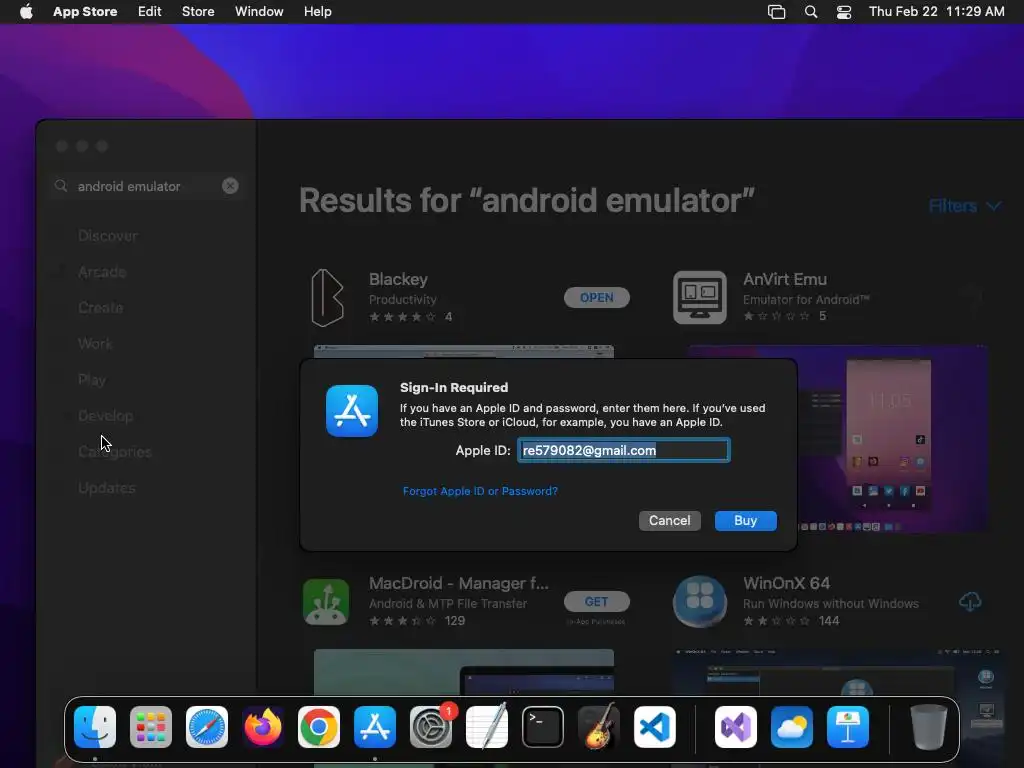The image size is (1024, 768).
Task: Open Visual Studio purple icon in dock
Action: 736,727
